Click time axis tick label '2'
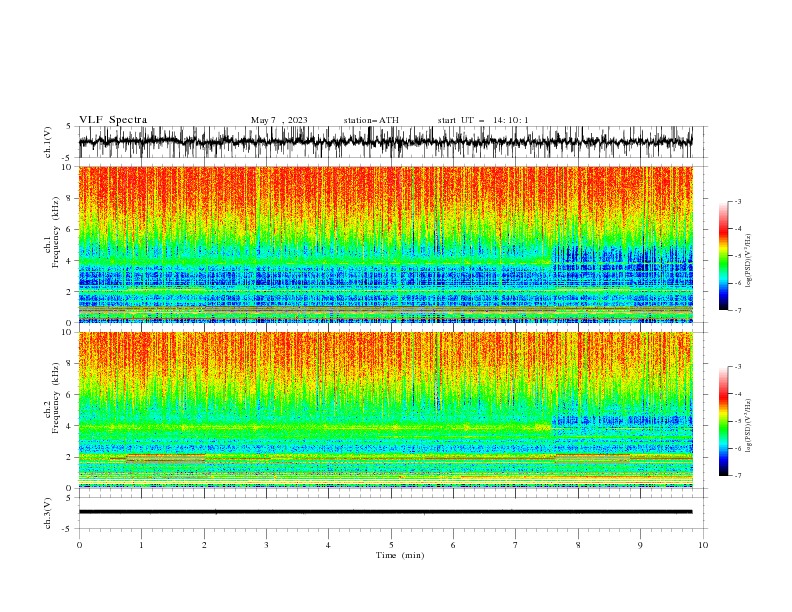 point(204,545)
